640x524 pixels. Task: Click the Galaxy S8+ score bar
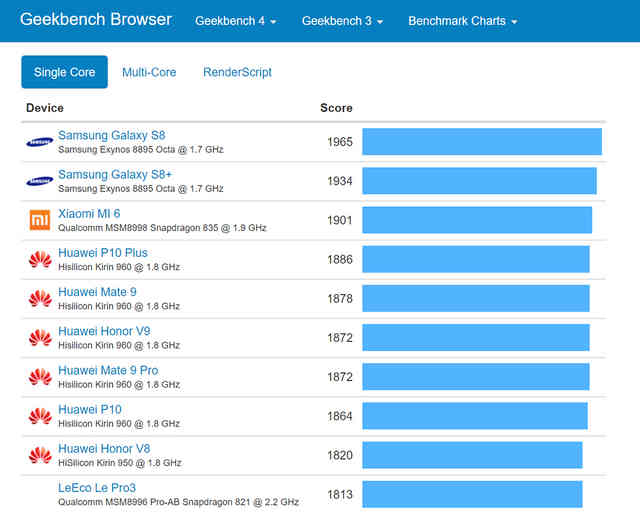point(480,181)
